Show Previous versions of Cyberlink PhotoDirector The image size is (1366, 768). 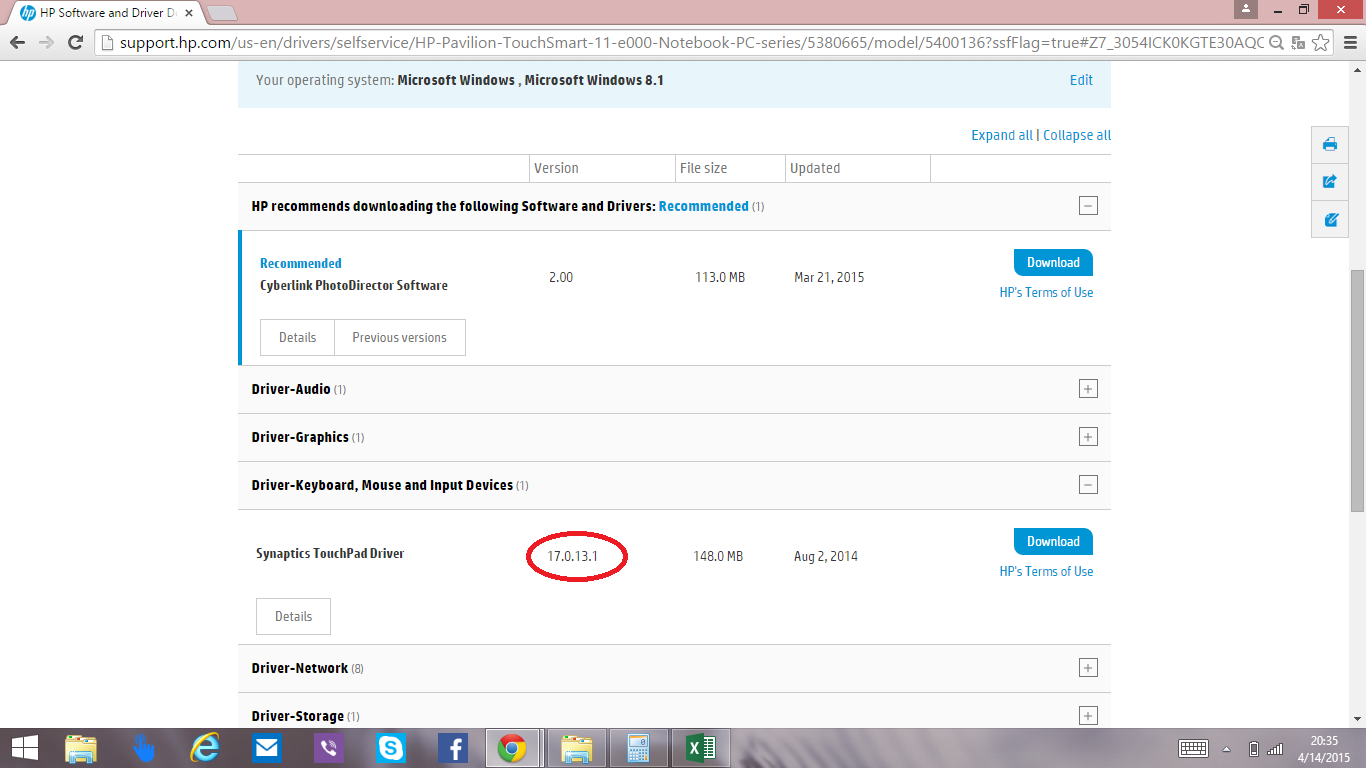[400, 337]
